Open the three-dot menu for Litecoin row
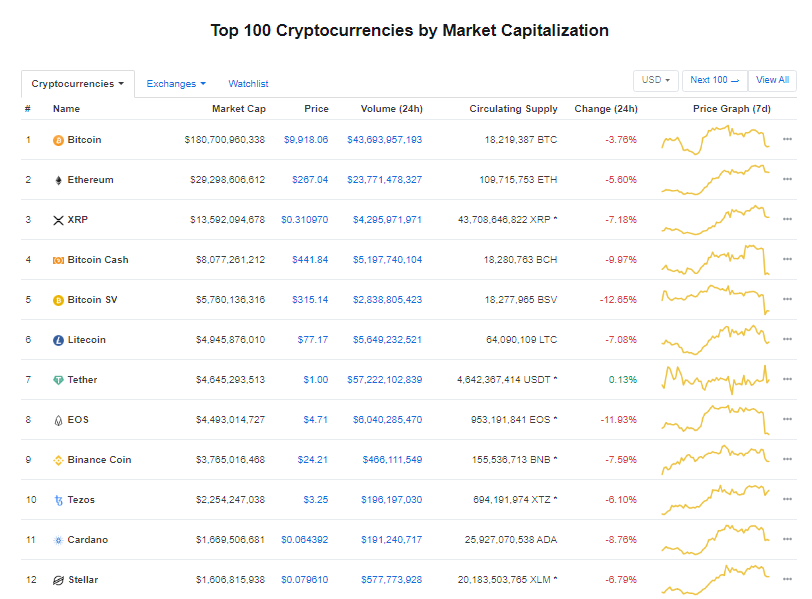Viewport: 812px width, 599px height. (x=787, y=339)
